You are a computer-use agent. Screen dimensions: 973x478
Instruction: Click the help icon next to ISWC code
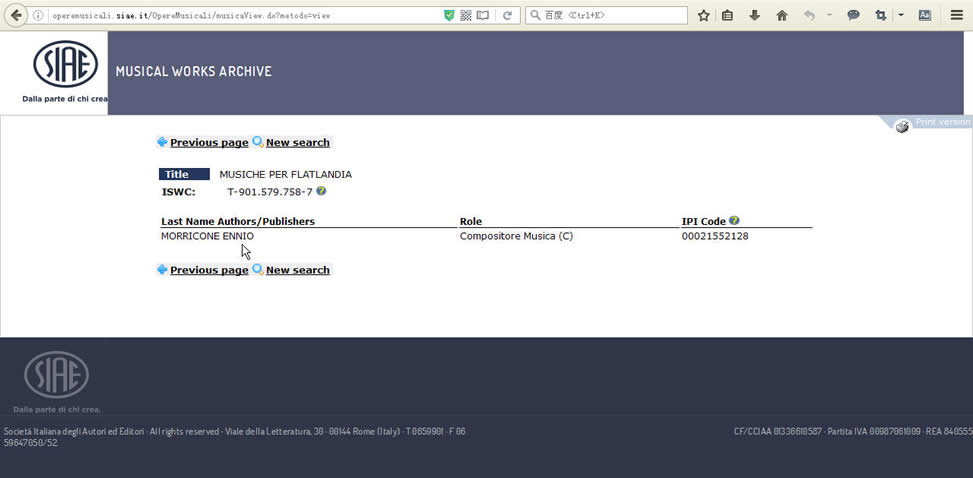pyautogui.click(x=321, y=191)
